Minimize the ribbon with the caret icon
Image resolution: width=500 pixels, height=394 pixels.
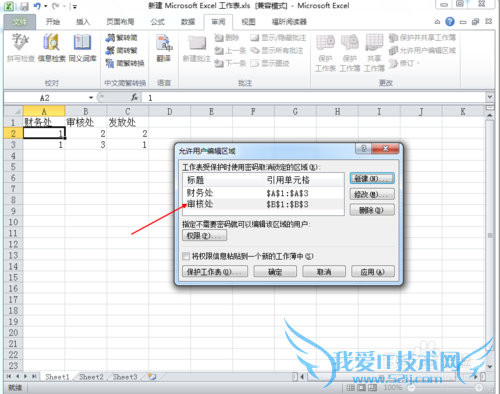437,22
